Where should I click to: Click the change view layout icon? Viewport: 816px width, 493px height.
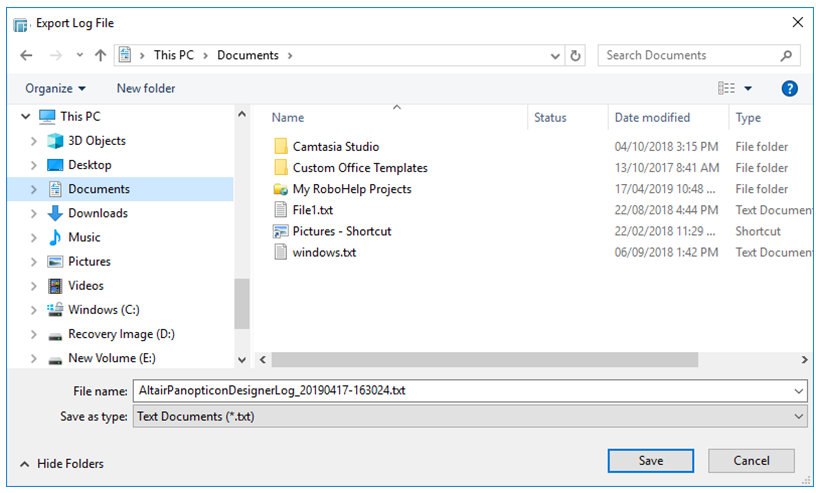[727, 89]
